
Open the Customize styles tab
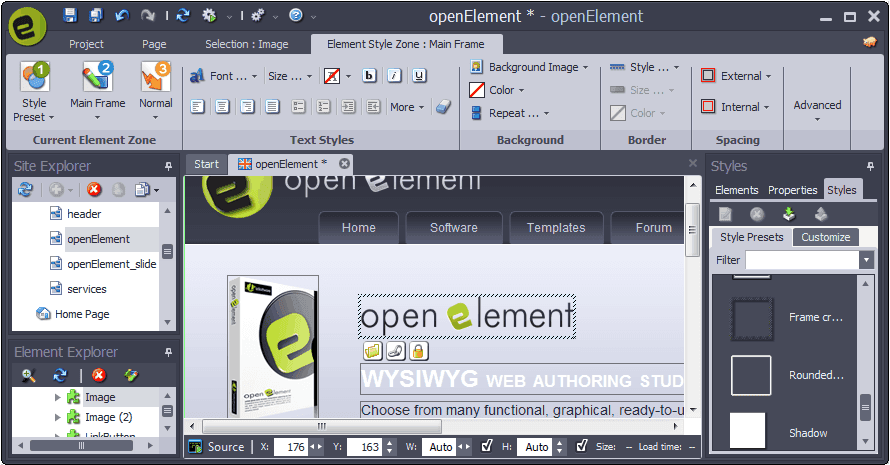pyautogui.click(x=825, y=237)
